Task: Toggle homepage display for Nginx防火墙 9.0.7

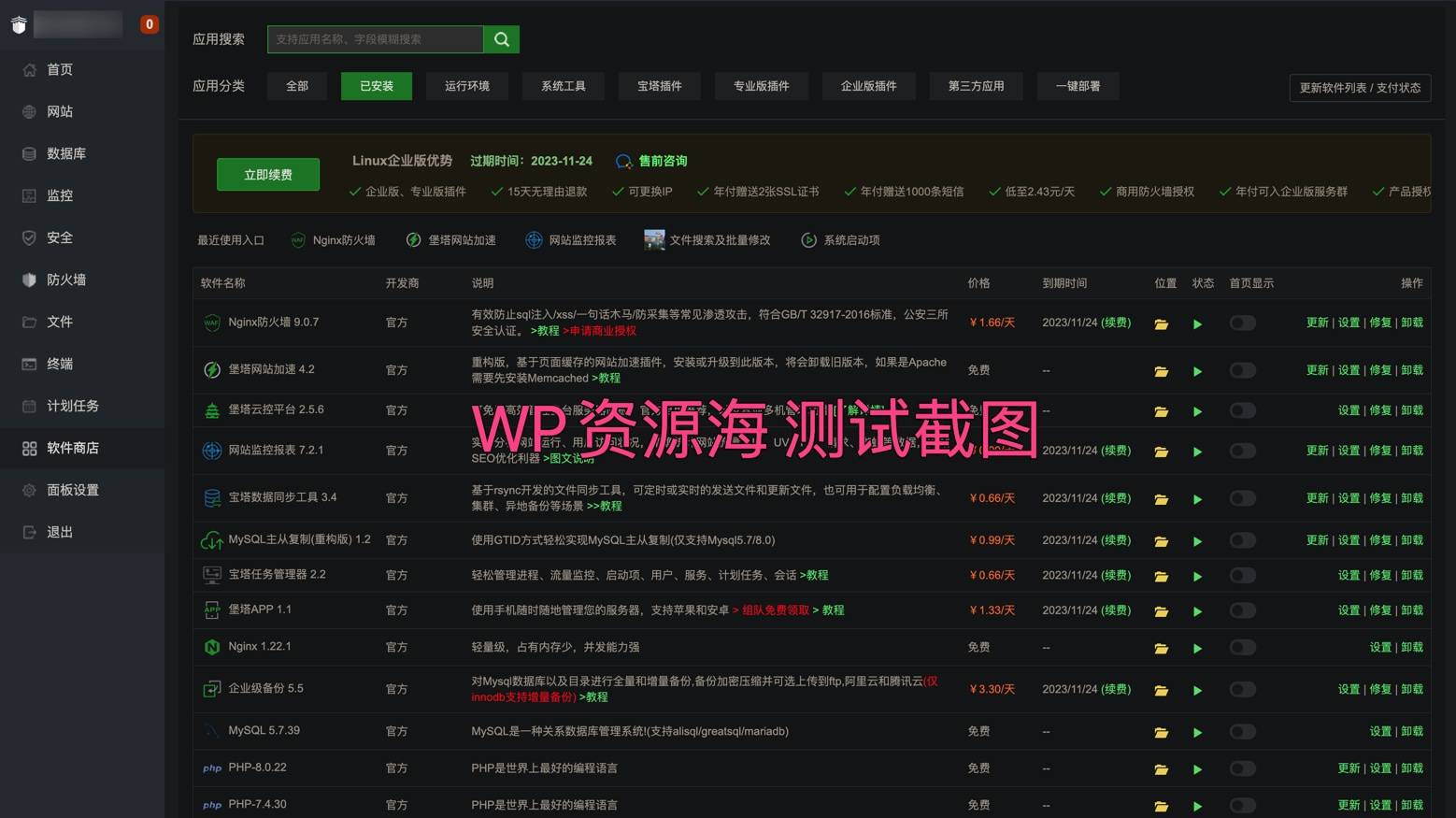Action: click(x=1242, y=323)
